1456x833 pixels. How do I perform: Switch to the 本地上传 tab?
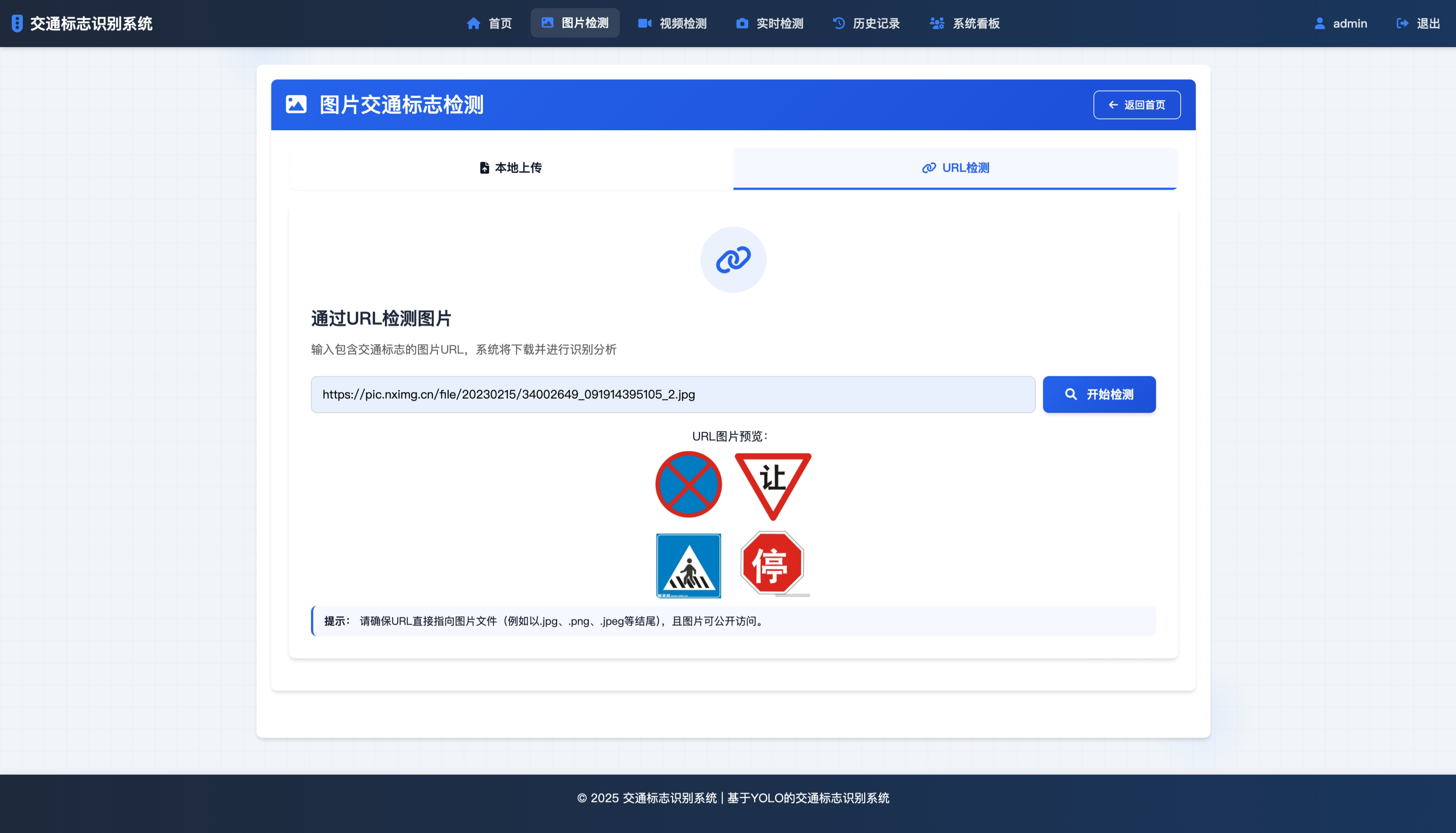(x=511, y=168)
